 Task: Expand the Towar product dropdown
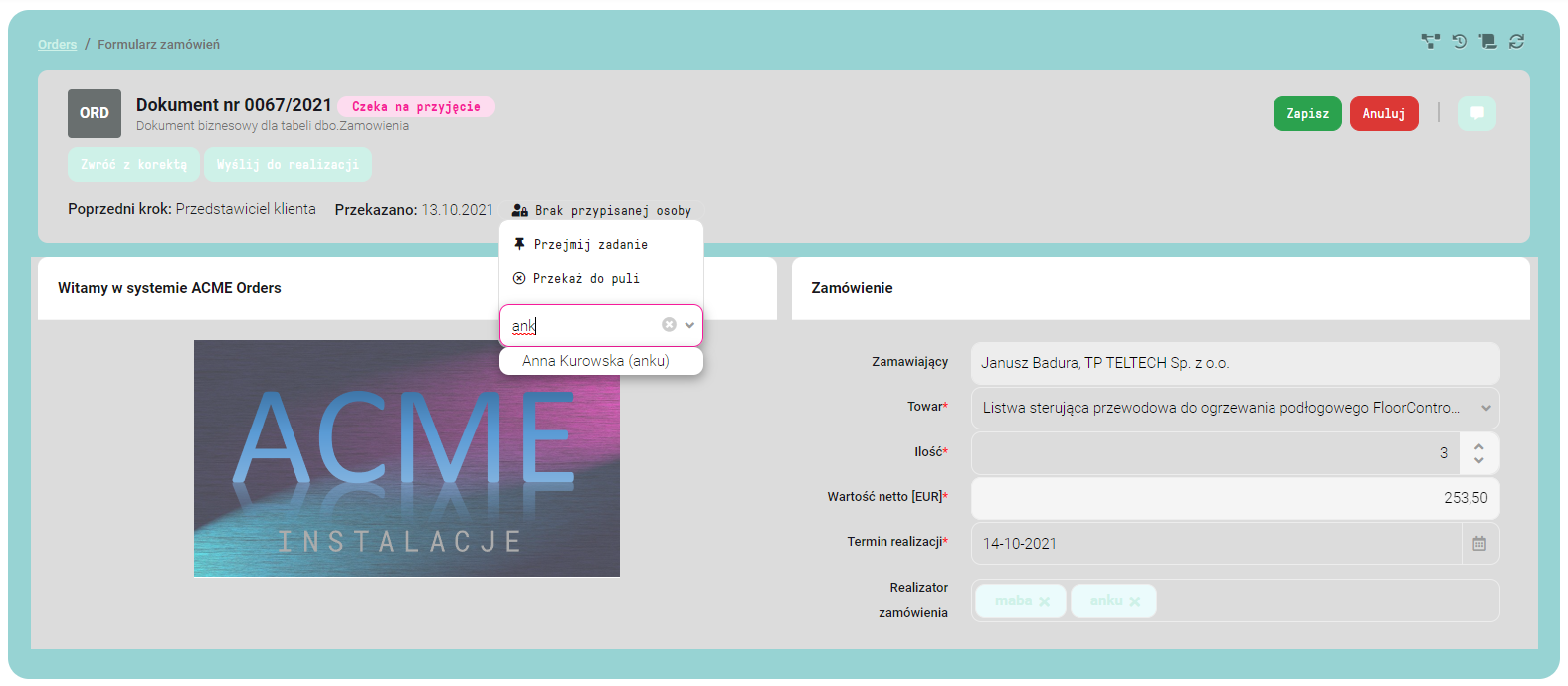point(1485,408)
